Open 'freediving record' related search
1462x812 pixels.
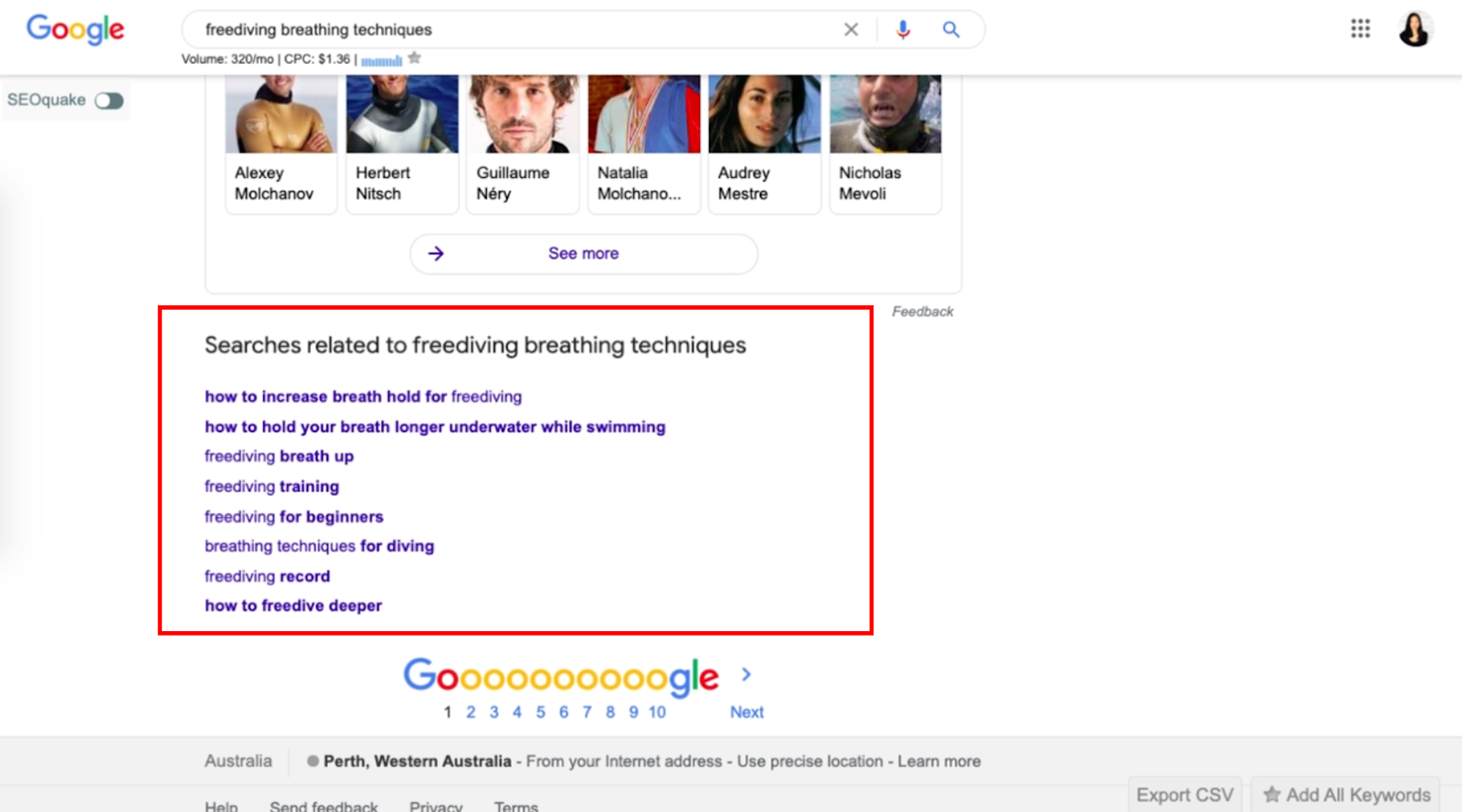click(x=268, y=576)
